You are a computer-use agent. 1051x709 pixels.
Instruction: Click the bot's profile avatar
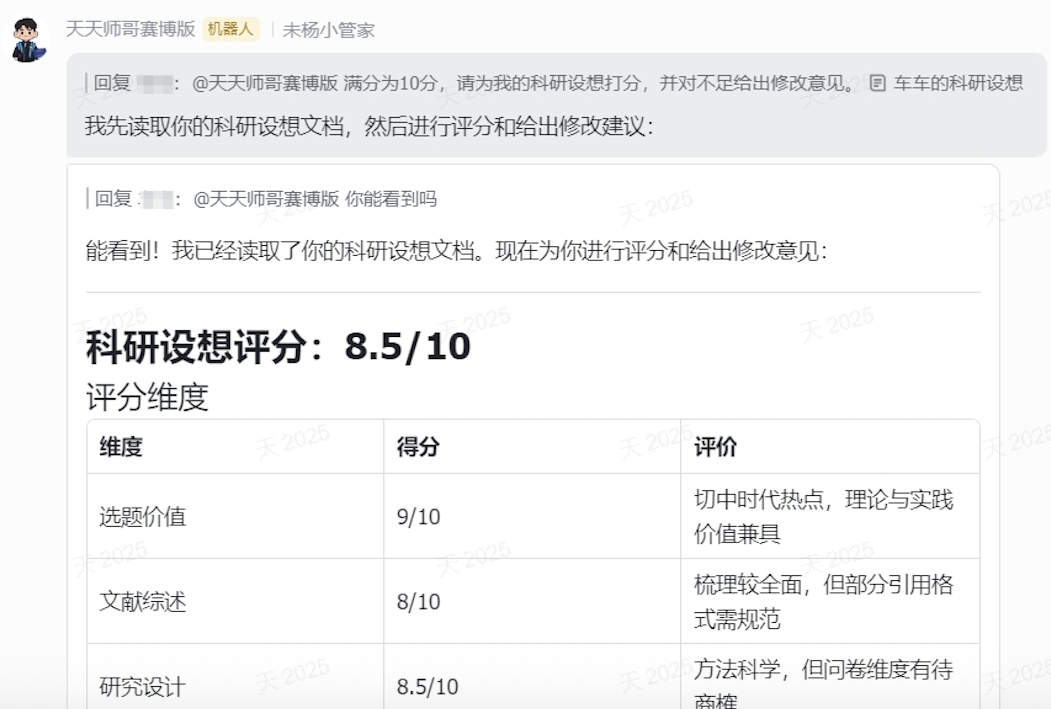pyautogui.click(x=30, y=40)
